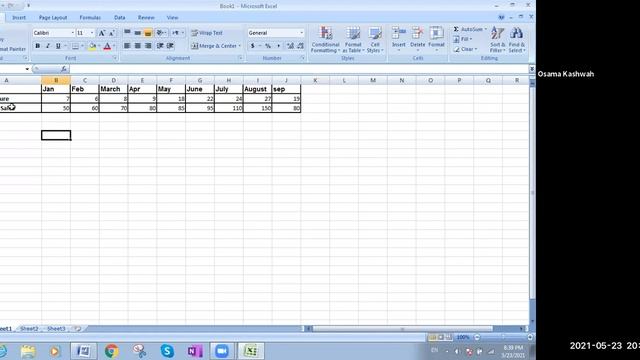Expand Merge & Center dropdown arrow
Screen dimensions: 640x360
240,46
